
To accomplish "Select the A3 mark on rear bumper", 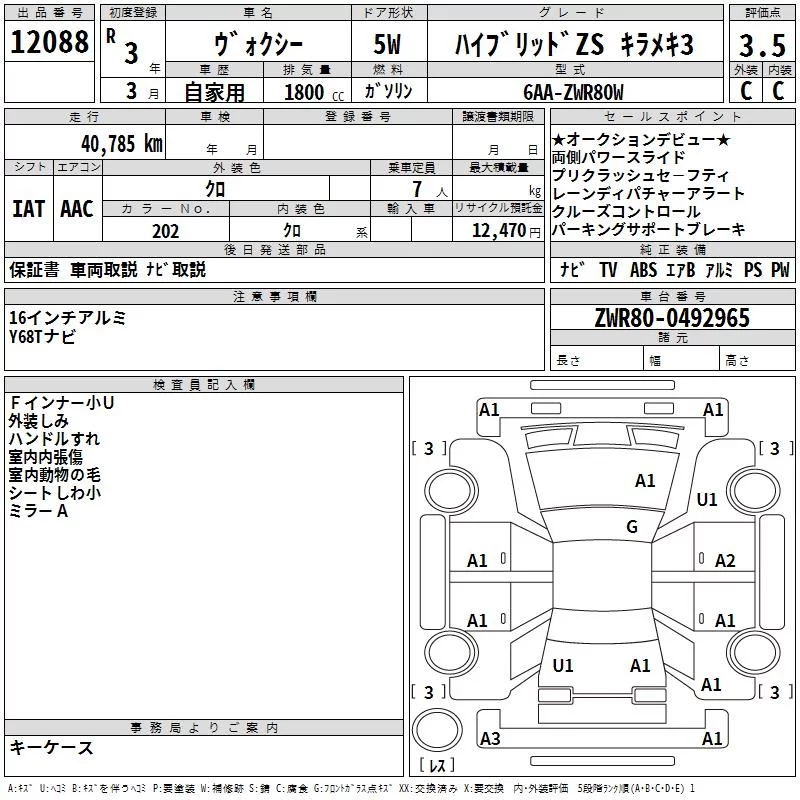I will pyautogui.click(x=490, y=739).
